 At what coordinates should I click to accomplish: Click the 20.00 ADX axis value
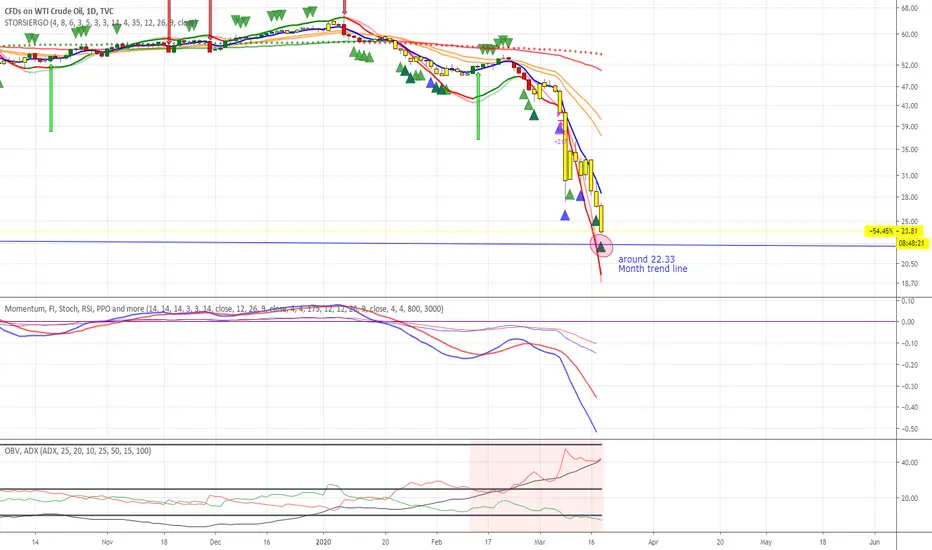[x=909, y=498]
